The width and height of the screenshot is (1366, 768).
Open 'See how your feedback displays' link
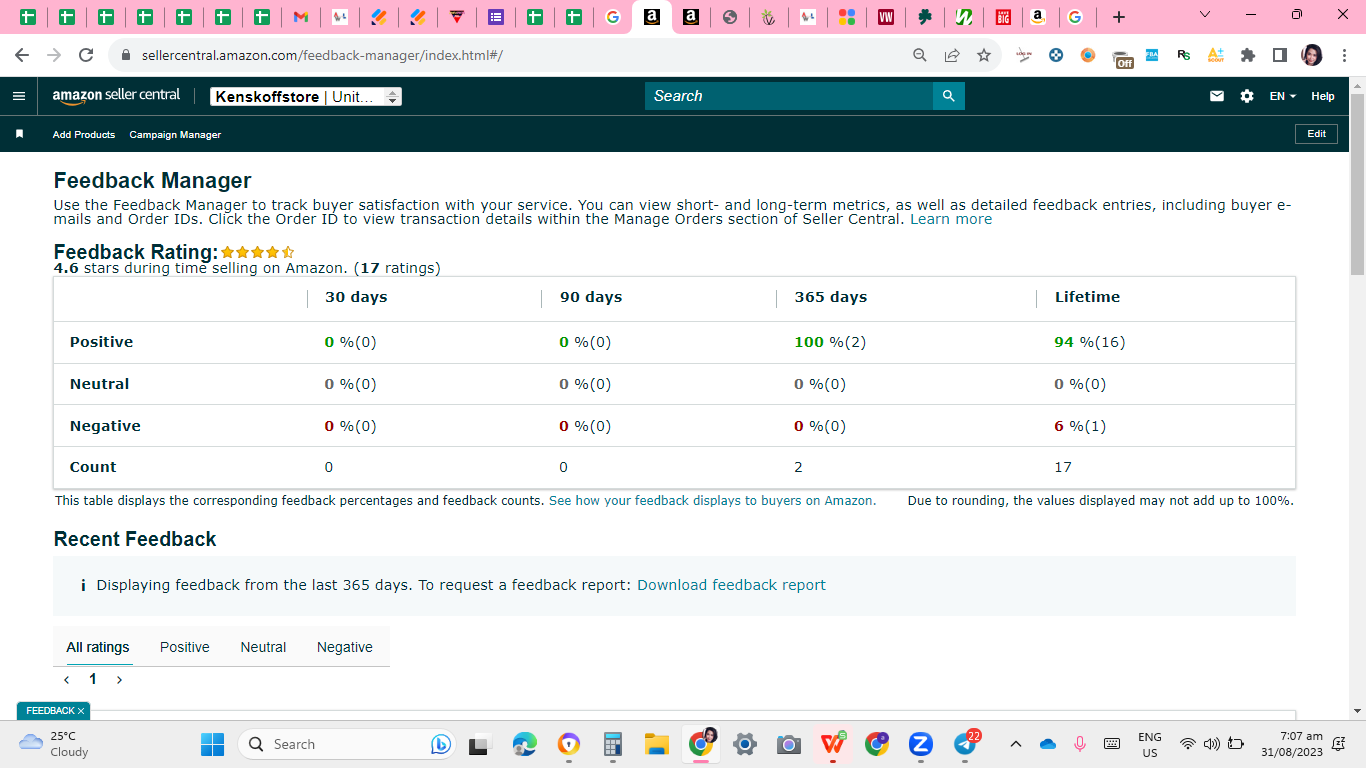click(x=712, y=501)
